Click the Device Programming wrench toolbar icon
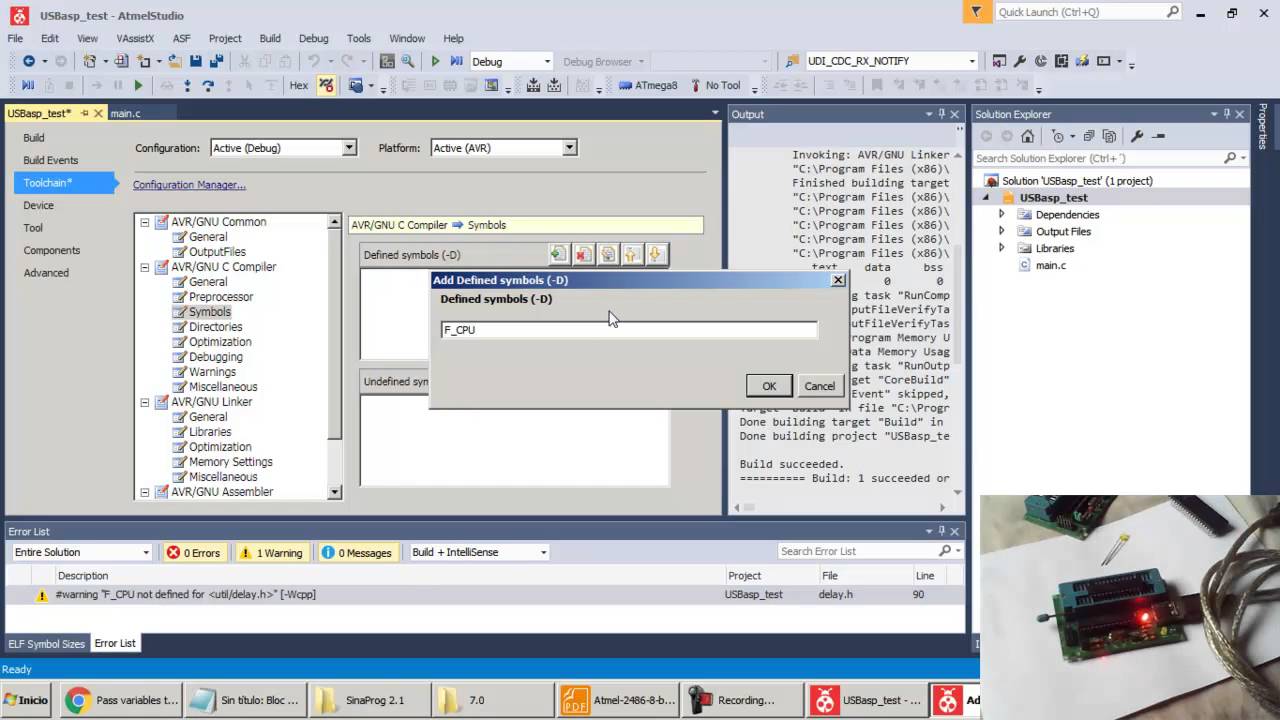 tap(1020, 61)
